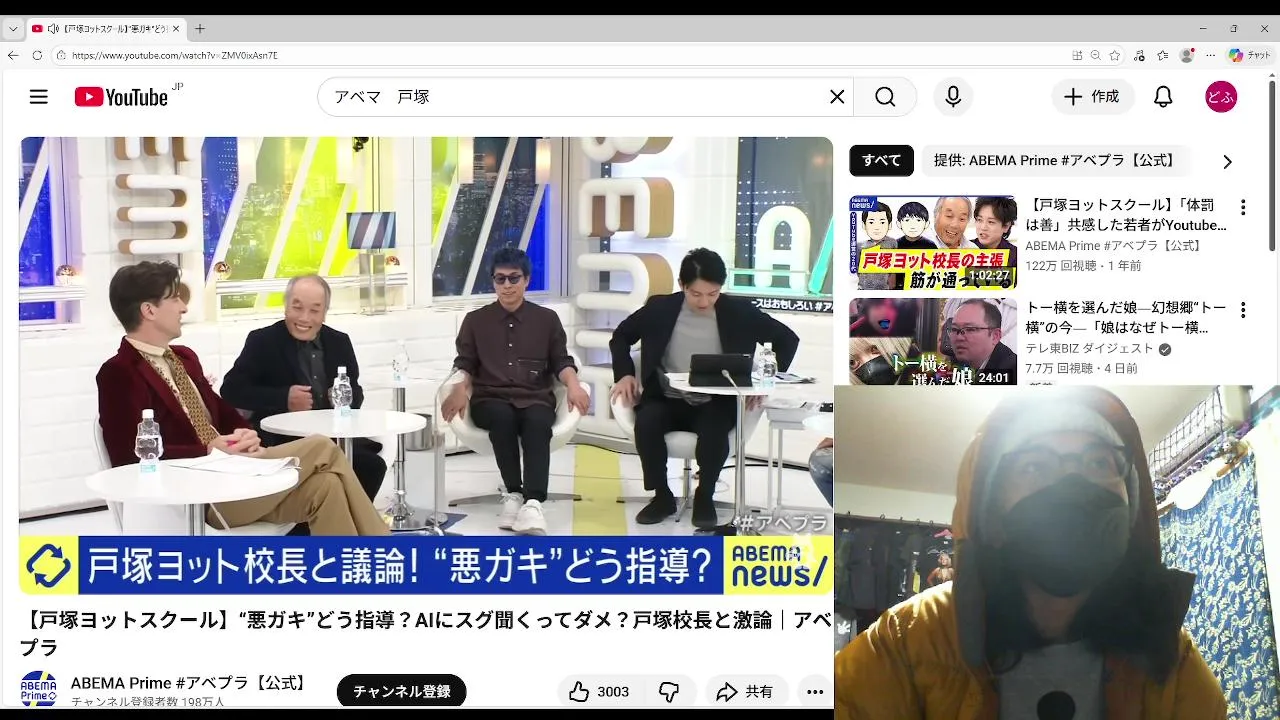Open channel name under 体罰は善 video

tap(1113, 246)
